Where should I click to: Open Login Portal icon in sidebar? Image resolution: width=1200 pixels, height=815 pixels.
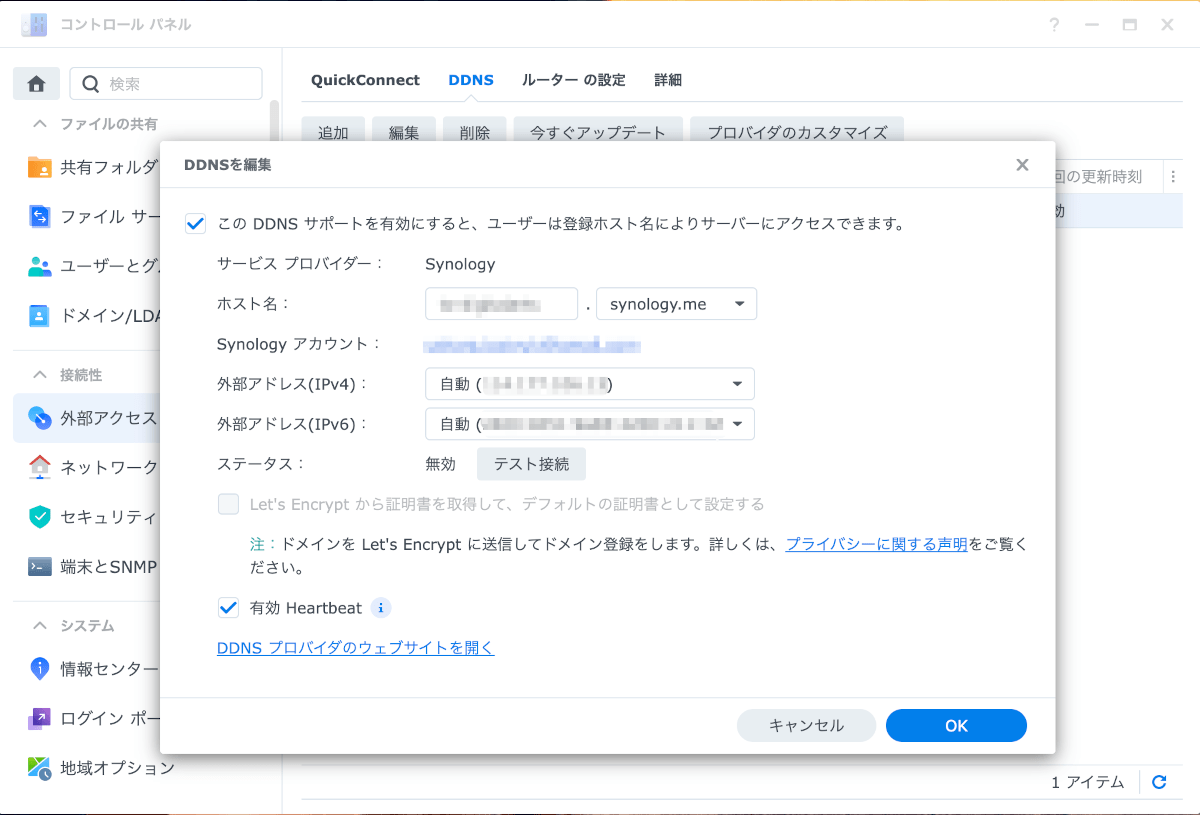point(39,718)
